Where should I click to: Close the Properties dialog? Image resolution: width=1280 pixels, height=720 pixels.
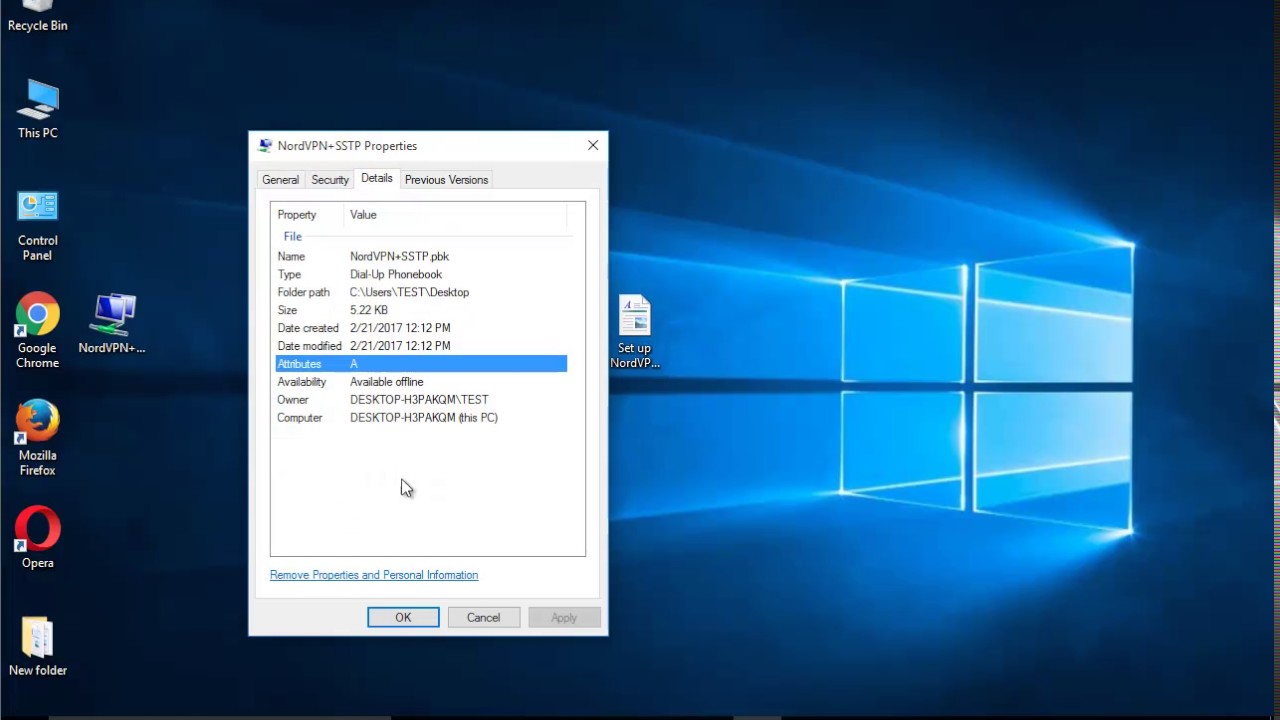click(x=593, y=145)
